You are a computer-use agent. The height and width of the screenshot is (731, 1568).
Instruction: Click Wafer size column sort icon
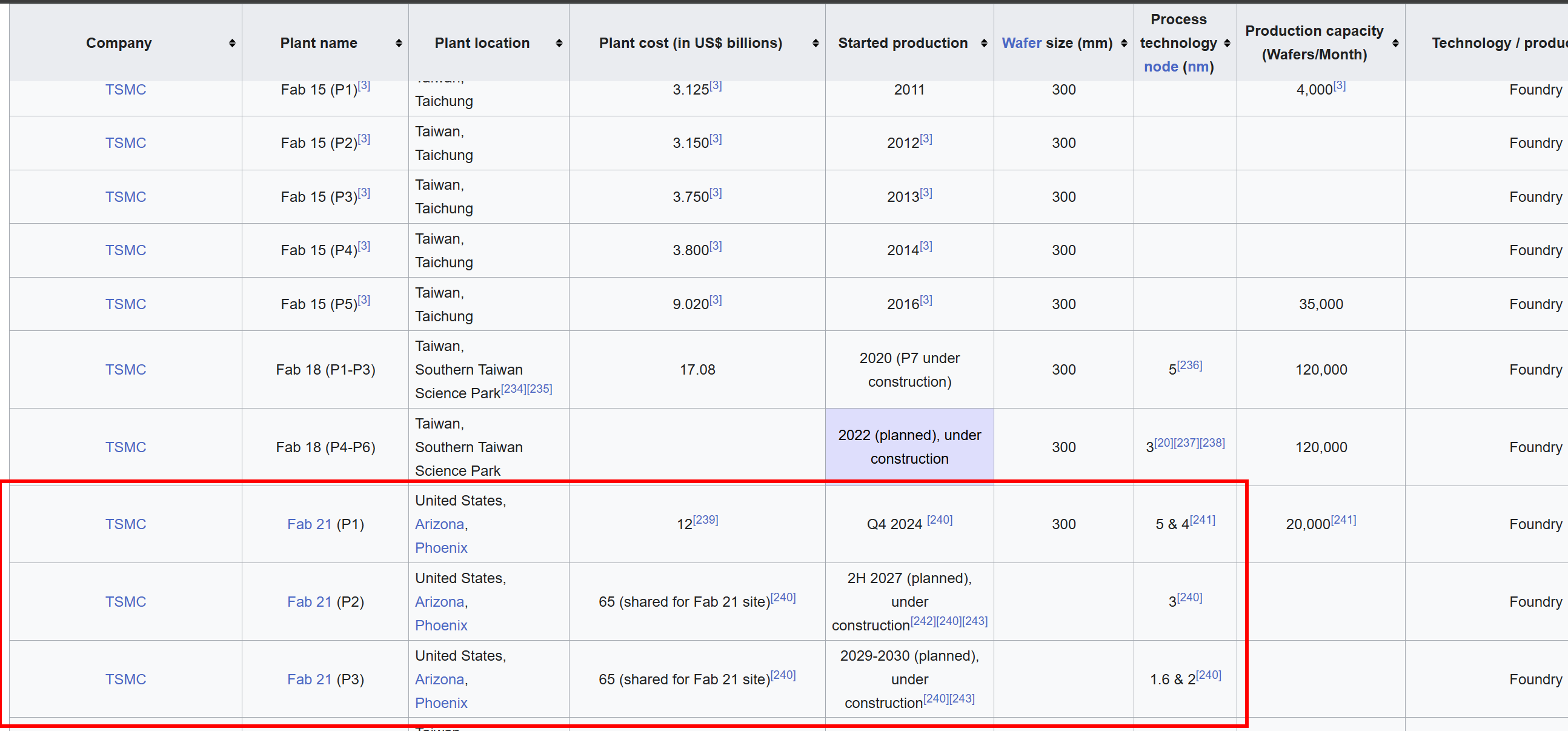[1124, 43]
